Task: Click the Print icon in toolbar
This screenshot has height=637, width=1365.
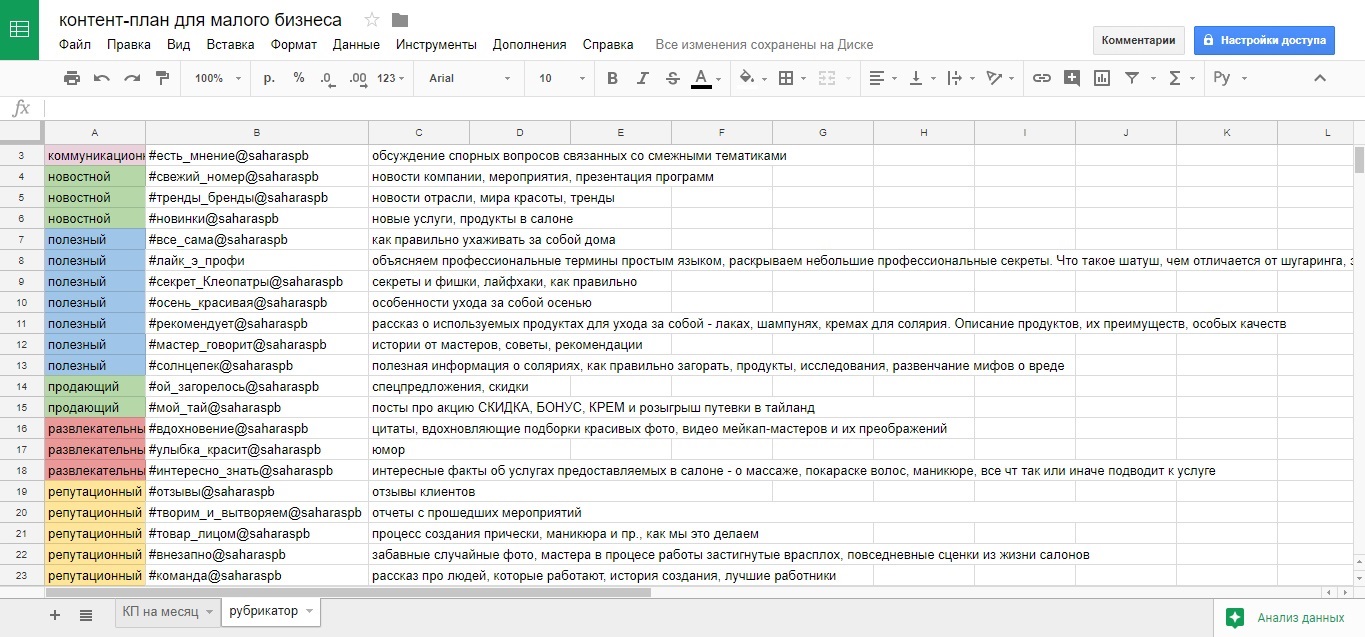Action: pos(72,78)
